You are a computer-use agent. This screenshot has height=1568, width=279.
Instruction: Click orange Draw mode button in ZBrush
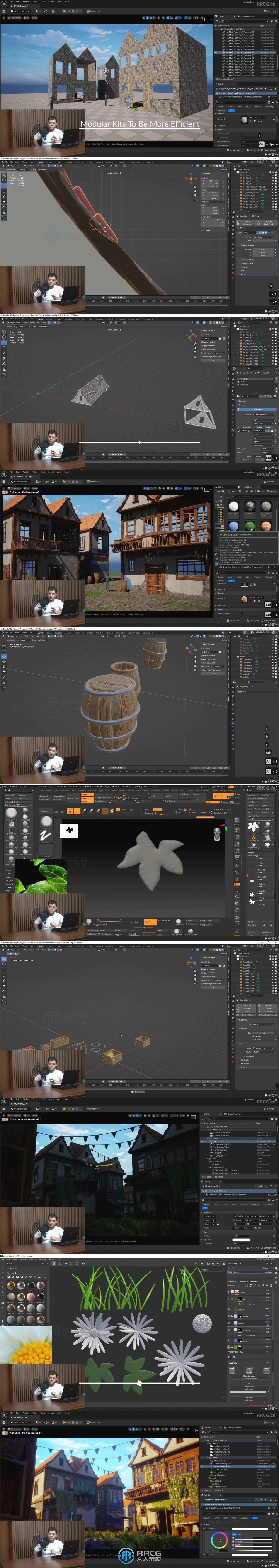[77, 811]
